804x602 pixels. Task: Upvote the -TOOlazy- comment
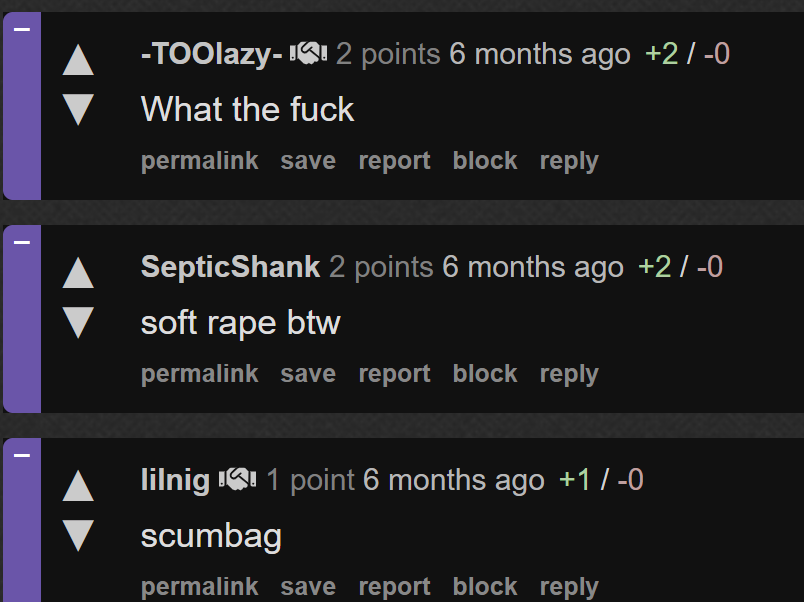pyautogui.click(x=78, y=60)
